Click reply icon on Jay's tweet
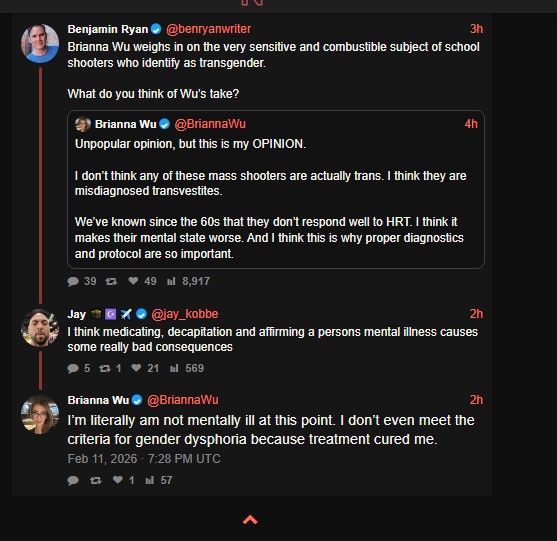 73,368
